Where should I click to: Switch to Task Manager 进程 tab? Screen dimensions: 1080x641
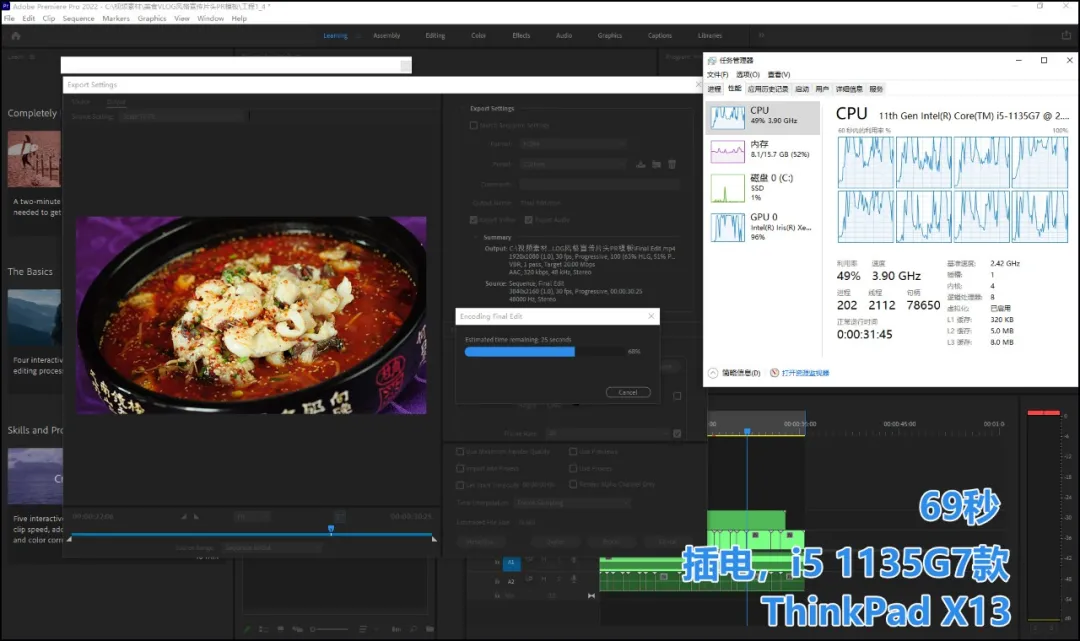coord(714,89)
